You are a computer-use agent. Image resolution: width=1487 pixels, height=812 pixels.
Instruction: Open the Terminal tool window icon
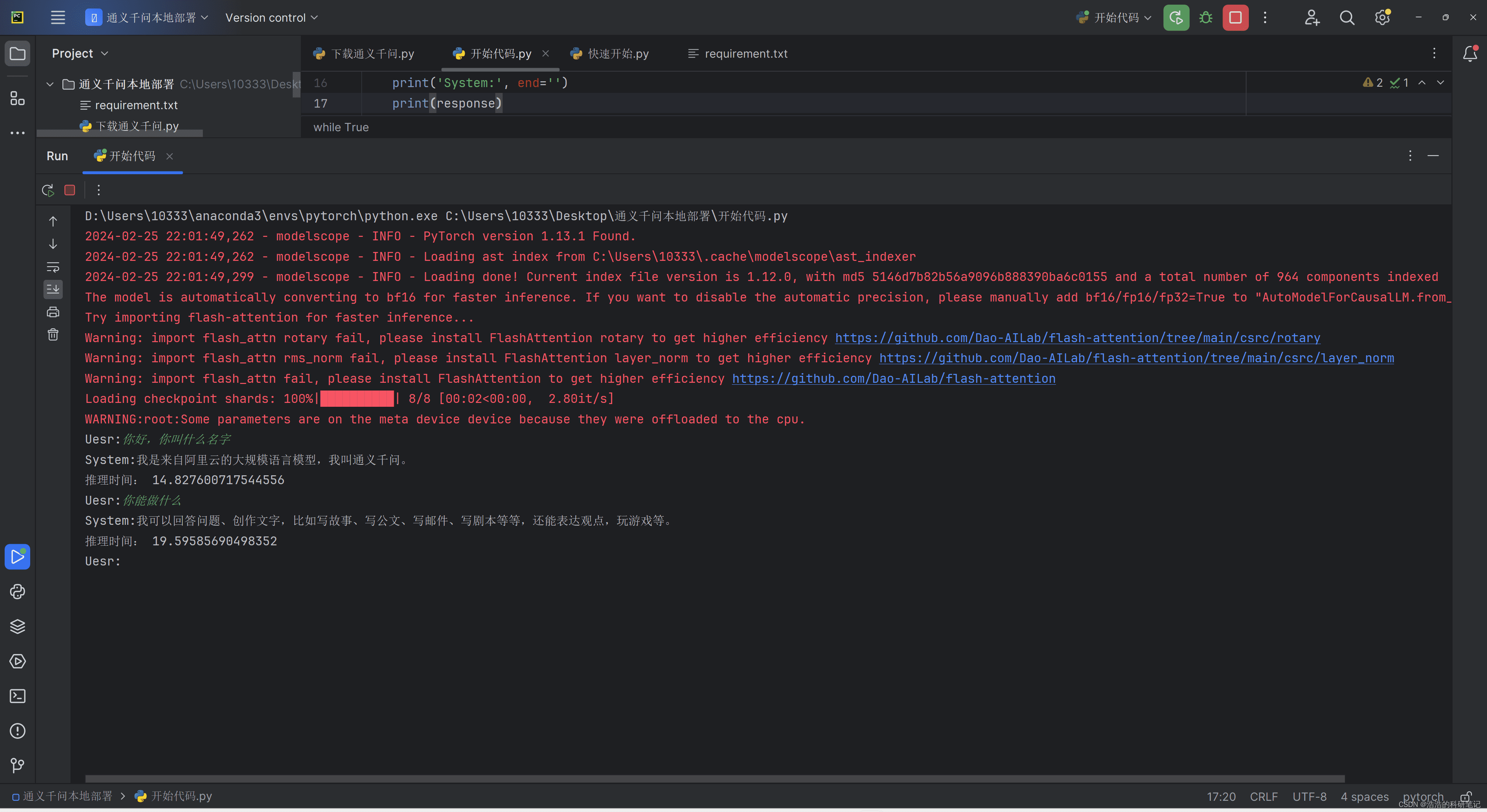[17, 696]
